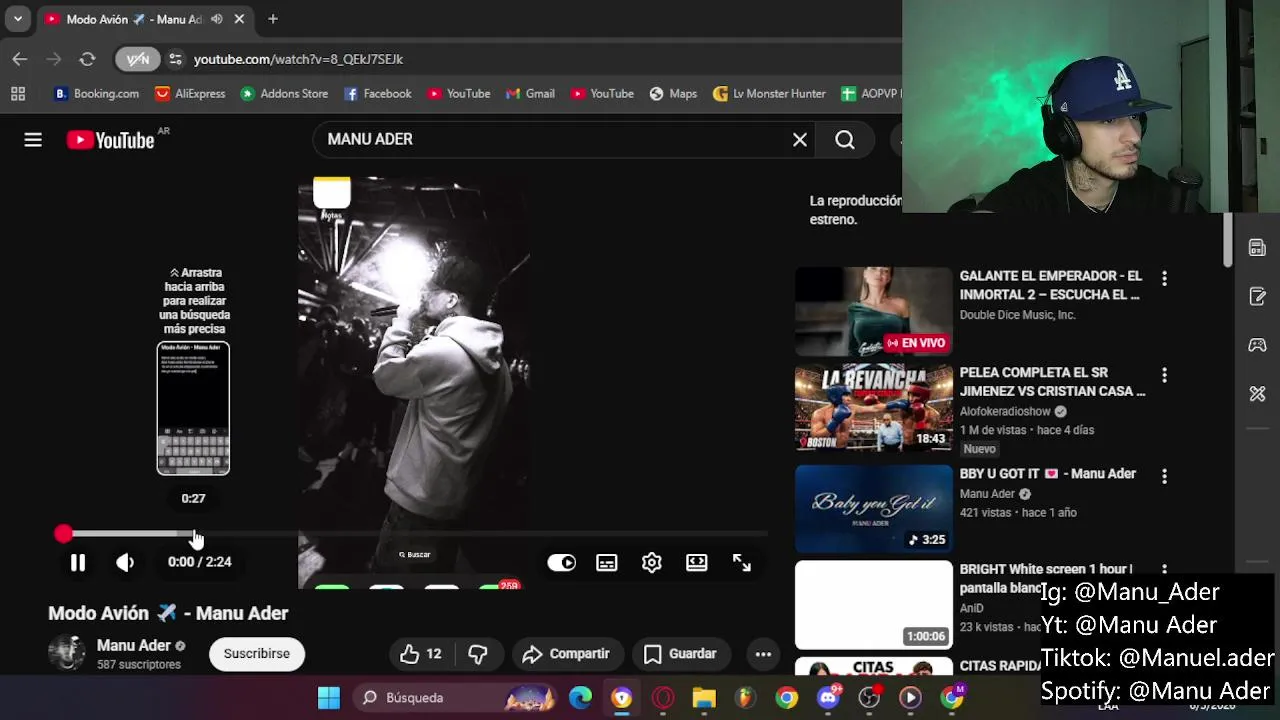Open more actions menu beside Guardar
The height and width of the screenshot is (720, 1280).
763,654
